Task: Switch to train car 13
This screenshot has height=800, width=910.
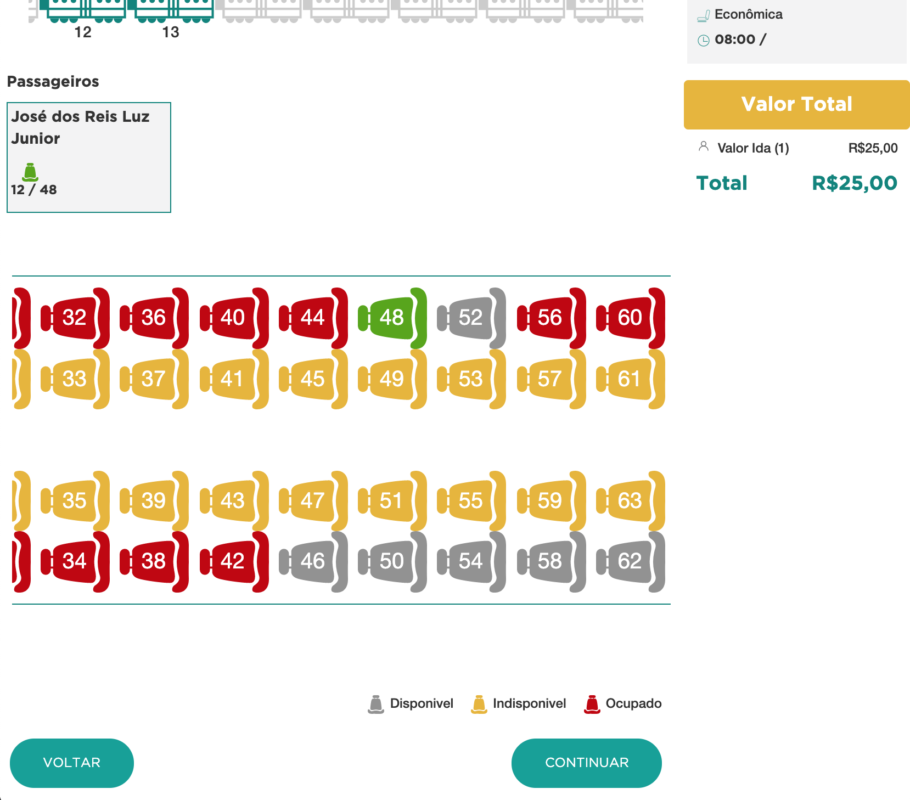Action: coord(171,10)
